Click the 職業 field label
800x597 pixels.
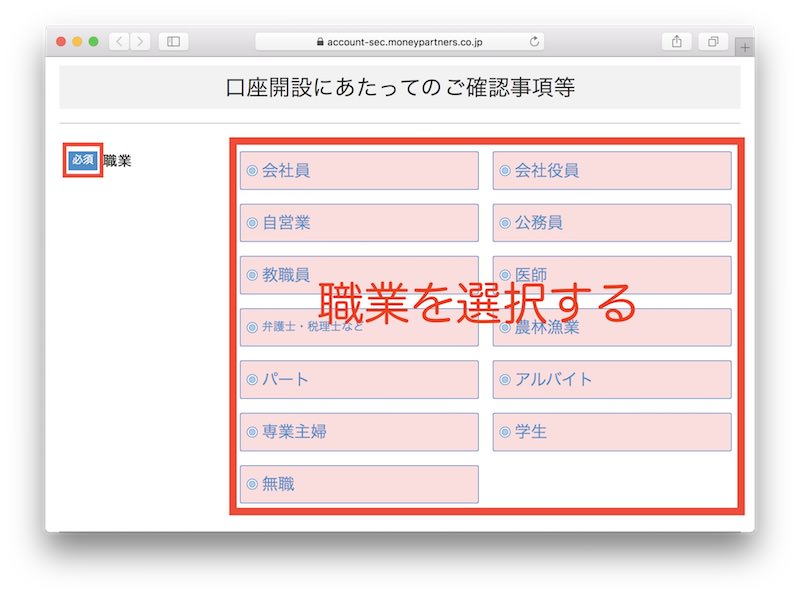117,161
